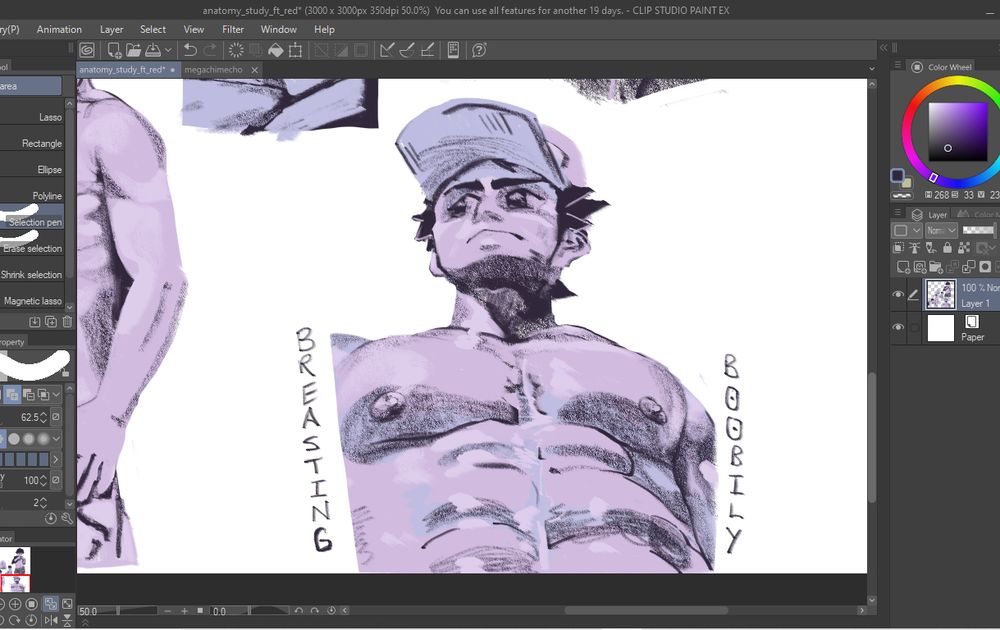Open the support help speech-bubble icon
1000x630 pixels.
click(x=479, y=50)
